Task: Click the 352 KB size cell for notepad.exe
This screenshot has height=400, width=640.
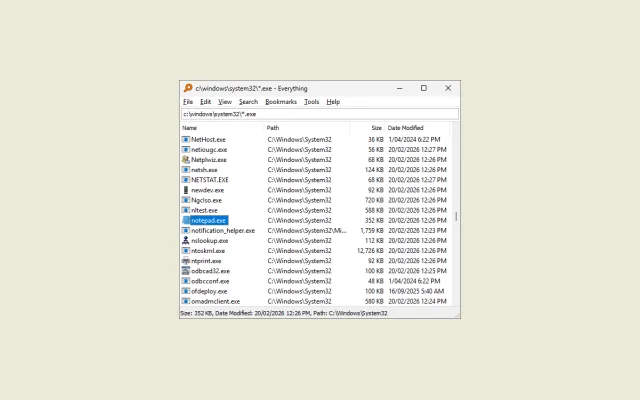Action: click(375, 220)
